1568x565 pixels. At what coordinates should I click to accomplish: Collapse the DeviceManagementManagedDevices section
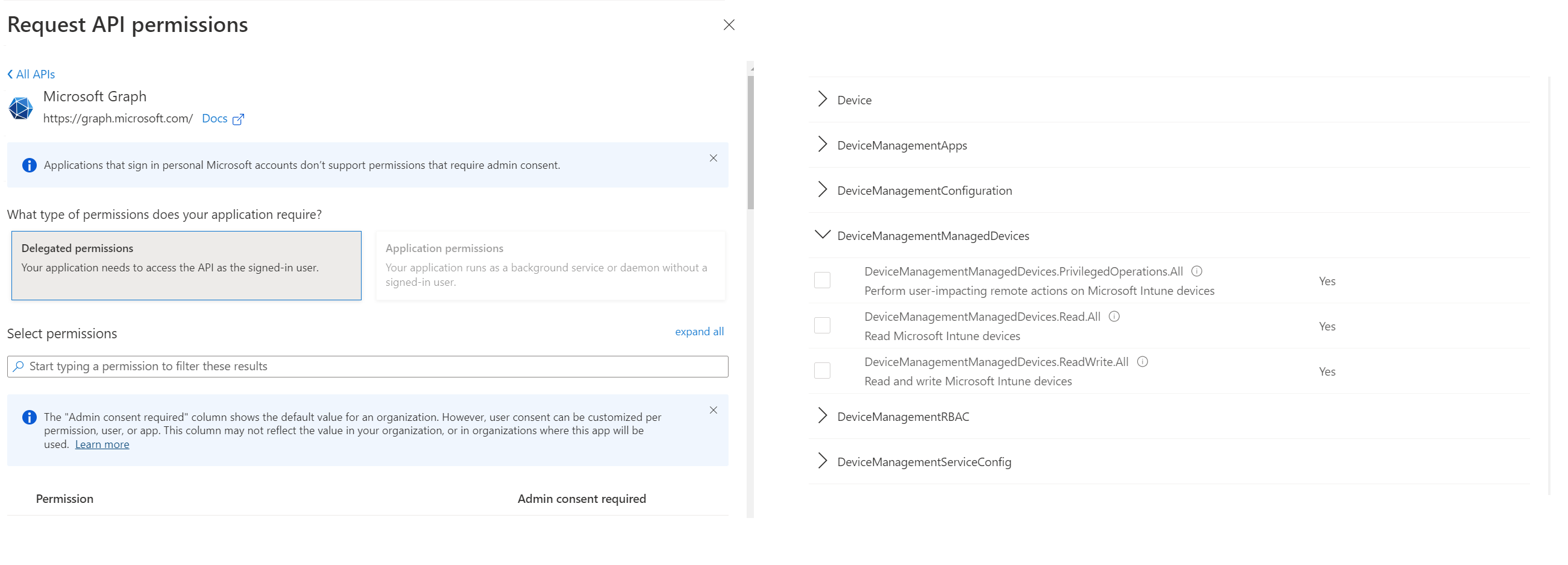click(x=824, y=235)
